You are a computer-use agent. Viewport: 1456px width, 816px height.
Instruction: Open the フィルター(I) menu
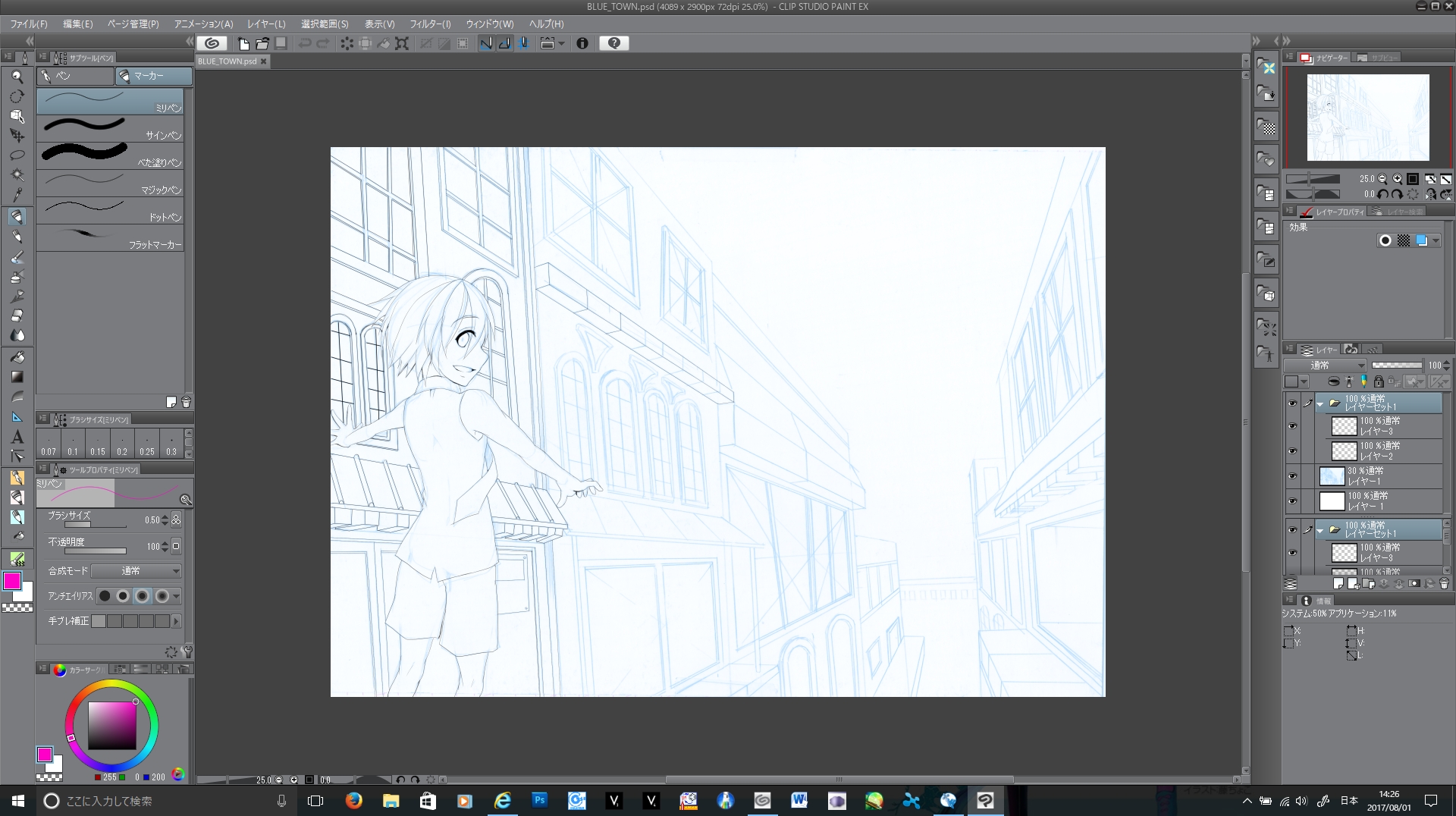point(430,24)
